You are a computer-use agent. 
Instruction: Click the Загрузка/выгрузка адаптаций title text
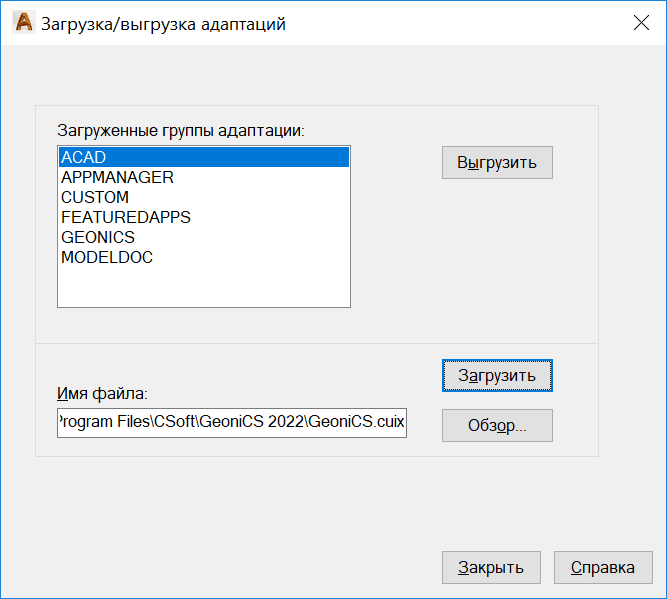pyautogui.click(x=163, y=24)
